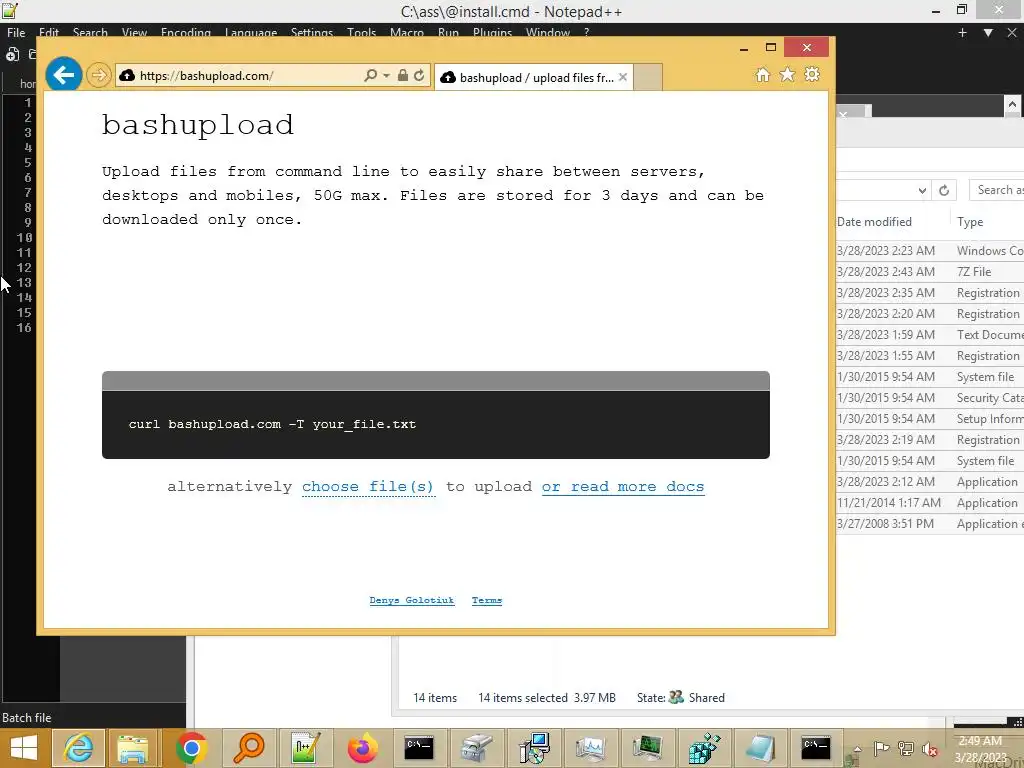
Task: Open the first command prompt taskbar icon
Action: (419, 748)
